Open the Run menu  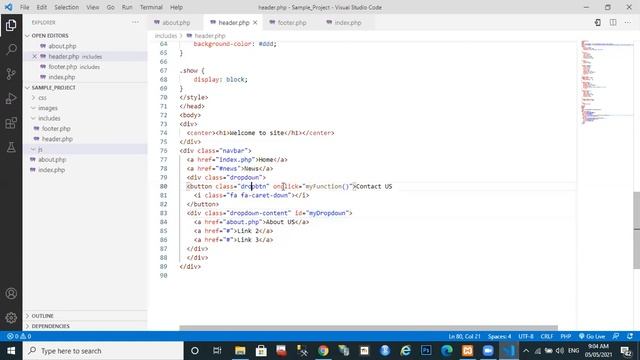coord(127,7)
